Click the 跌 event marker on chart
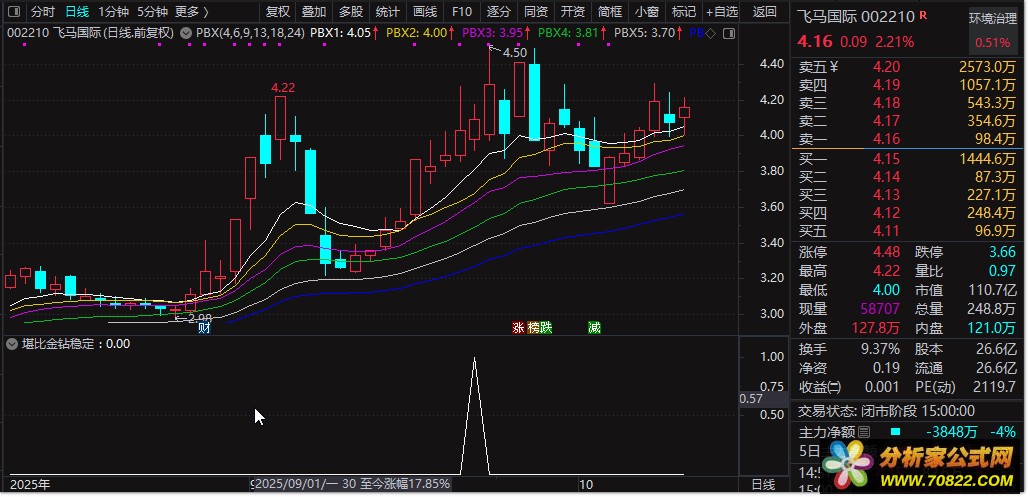The width and height of the screenshot is (1030, 497). coord(546,327)
